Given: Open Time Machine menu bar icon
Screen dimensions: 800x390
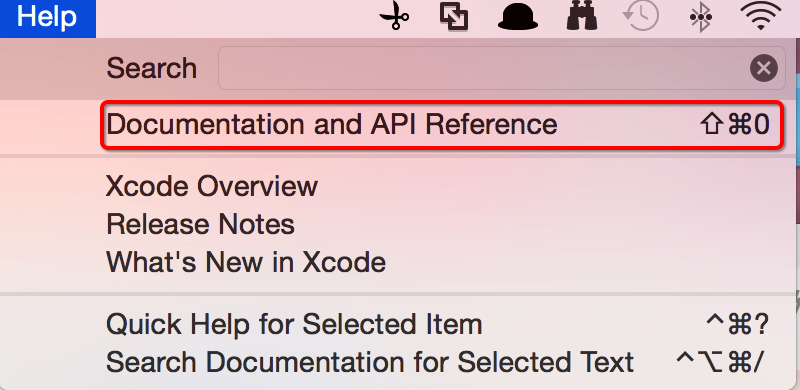Looking at the screenshot, I should coord(641,16).
